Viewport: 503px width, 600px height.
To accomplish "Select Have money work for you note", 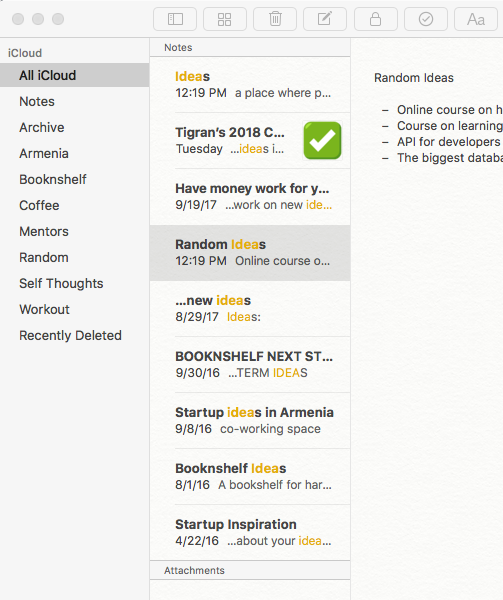I will [x=250, y=197].
